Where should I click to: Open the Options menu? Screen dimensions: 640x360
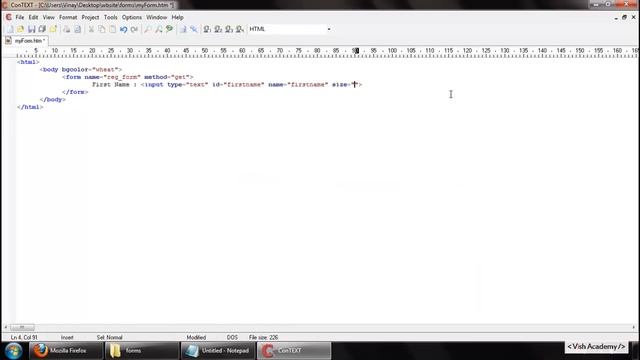click(x=131, y=18)
